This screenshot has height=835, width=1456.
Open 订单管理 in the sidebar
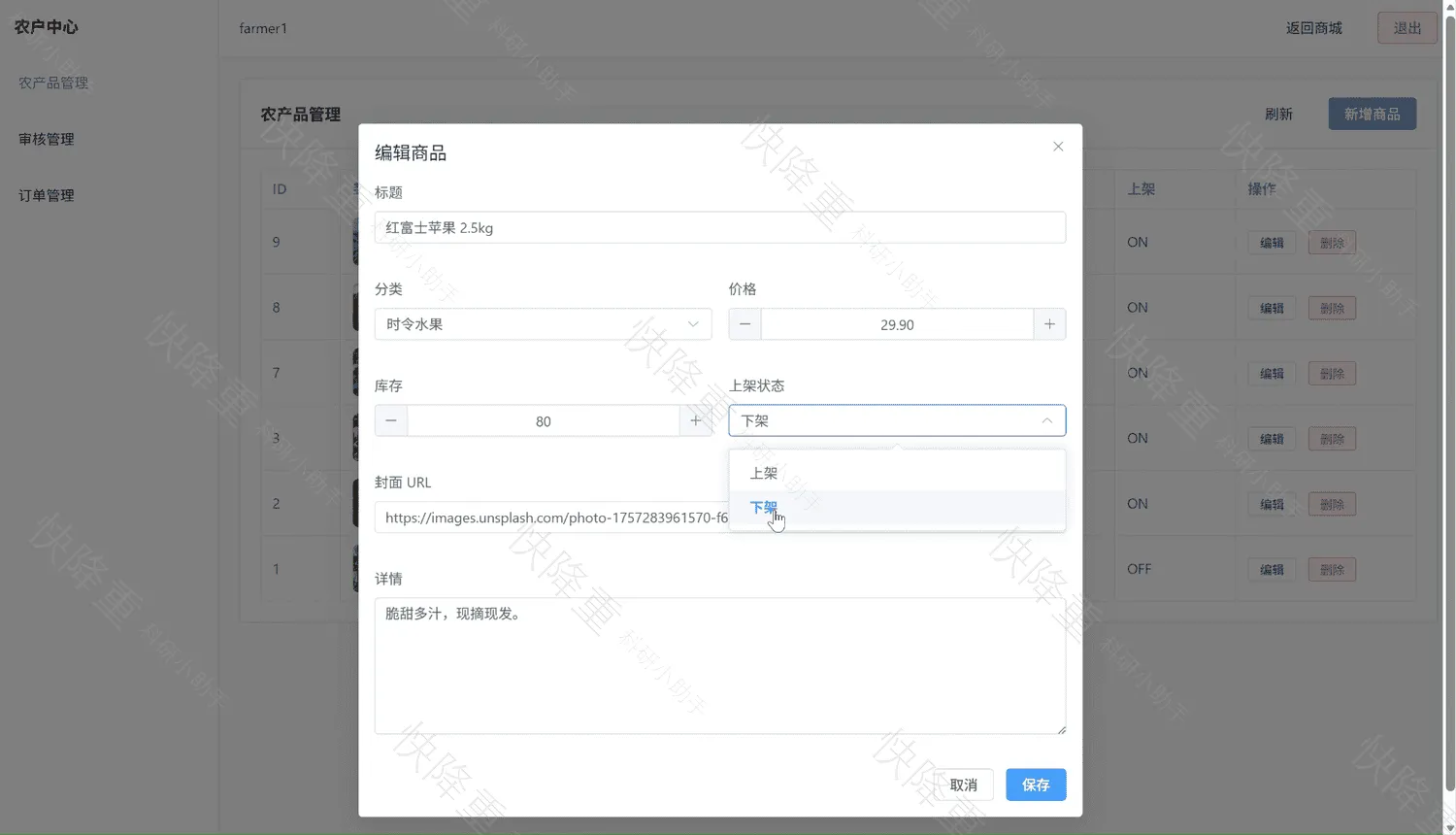(47, 195)
